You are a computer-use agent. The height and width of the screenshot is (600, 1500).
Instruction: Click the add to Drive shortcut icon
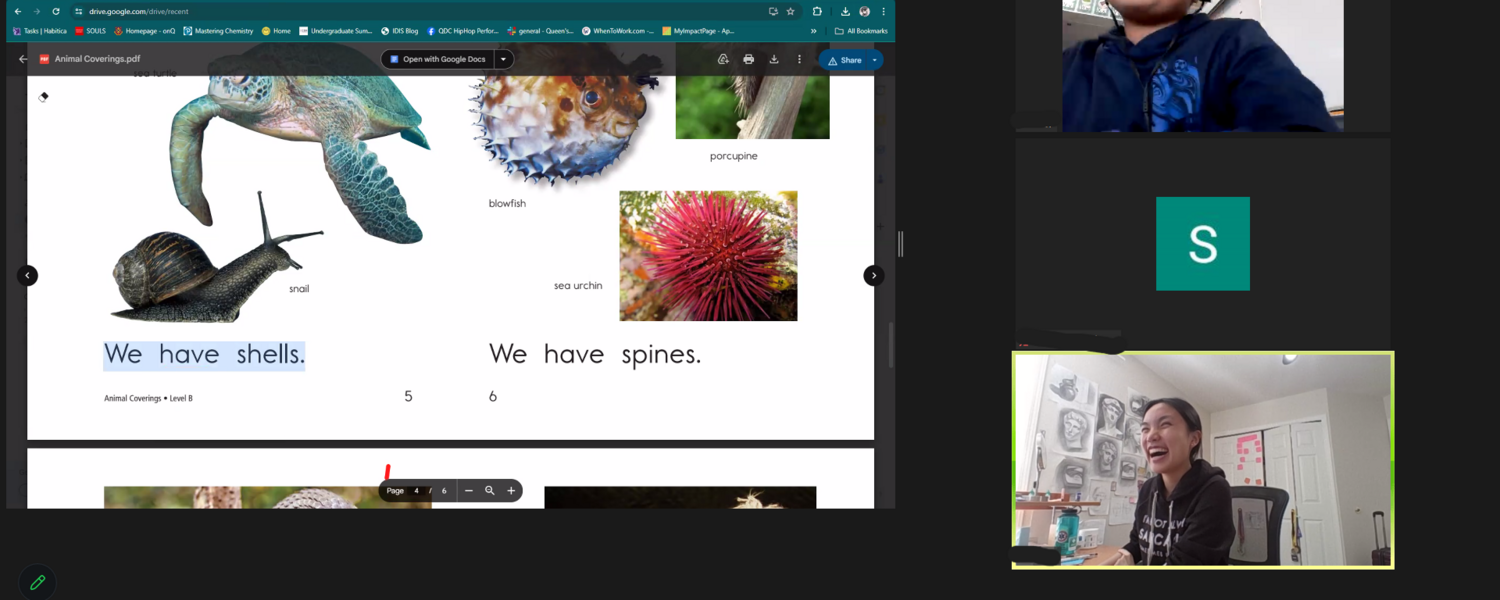pos(723,59)
